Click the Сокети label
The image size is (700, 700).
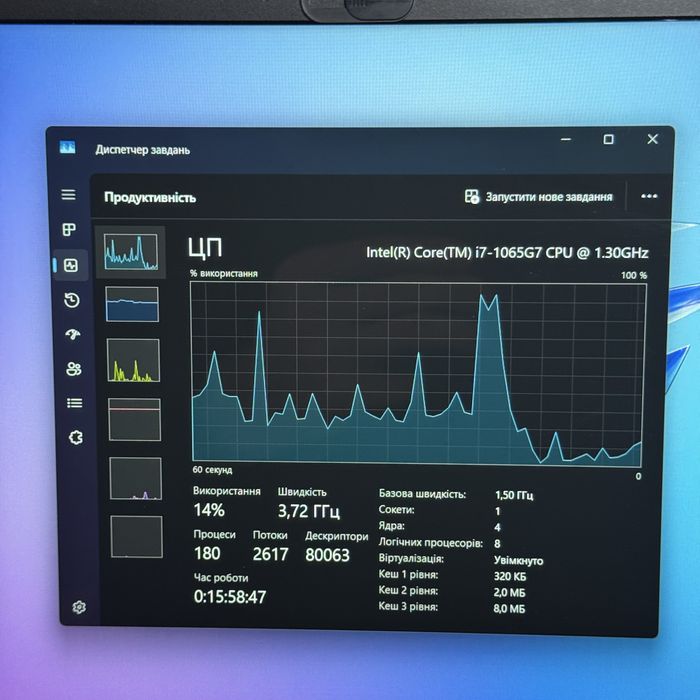[396, 510]
